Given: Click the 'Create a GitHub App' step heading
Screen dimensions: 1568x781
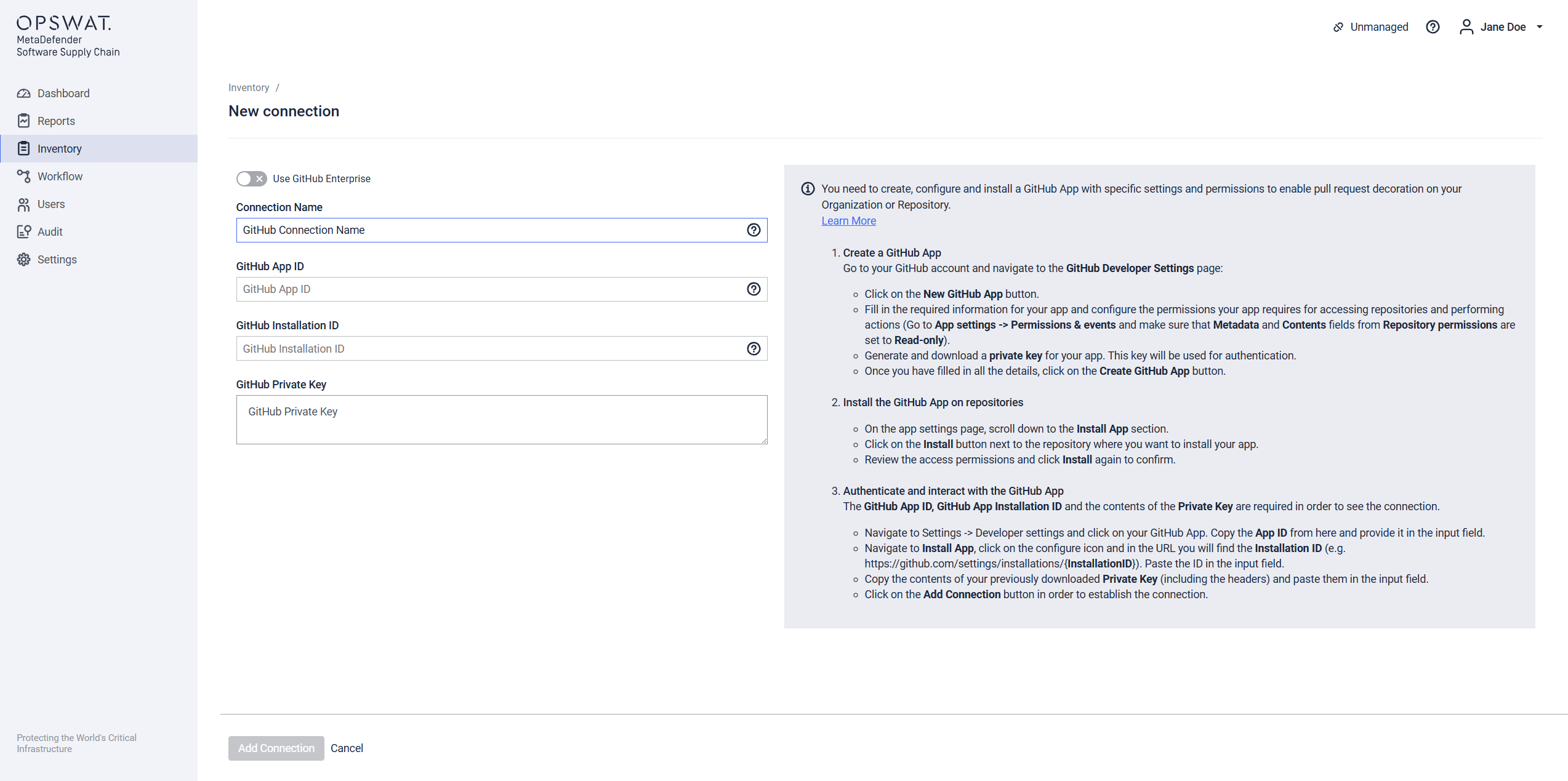Looking at the screenshot, I should point(891,253).
